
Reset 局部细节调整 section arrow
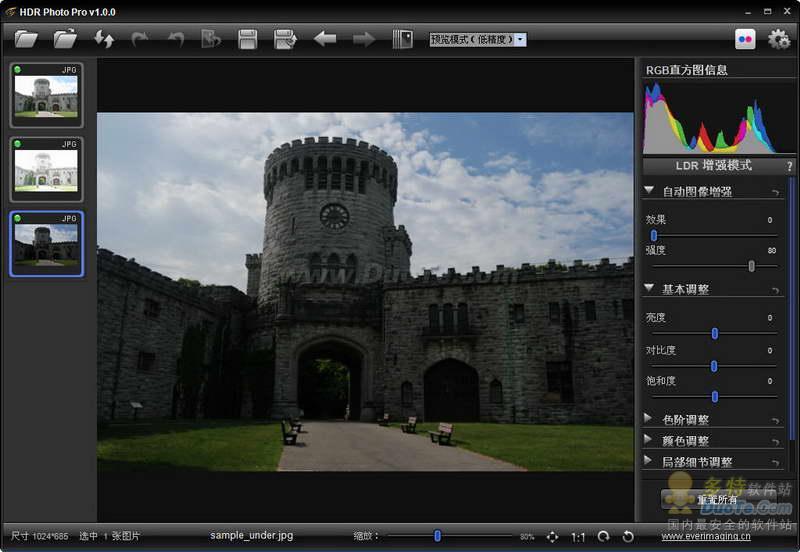tap(776, 463)
